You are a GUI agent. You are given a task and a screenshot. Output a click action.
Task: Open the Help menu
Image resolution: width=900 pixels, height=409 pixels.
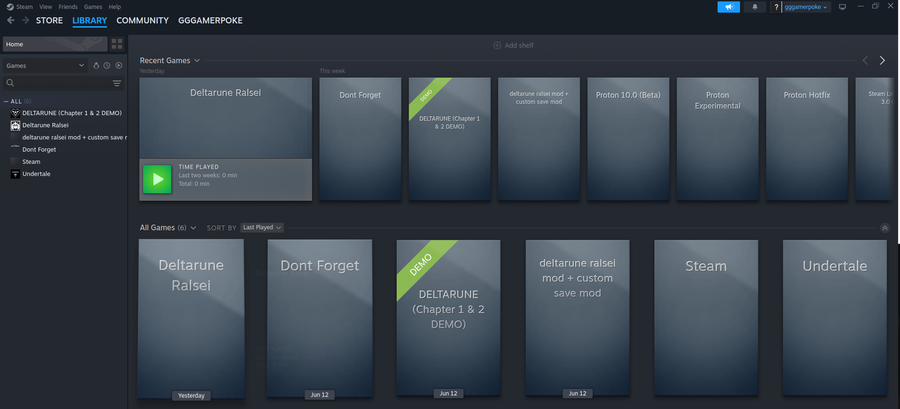tap(115, 7)
